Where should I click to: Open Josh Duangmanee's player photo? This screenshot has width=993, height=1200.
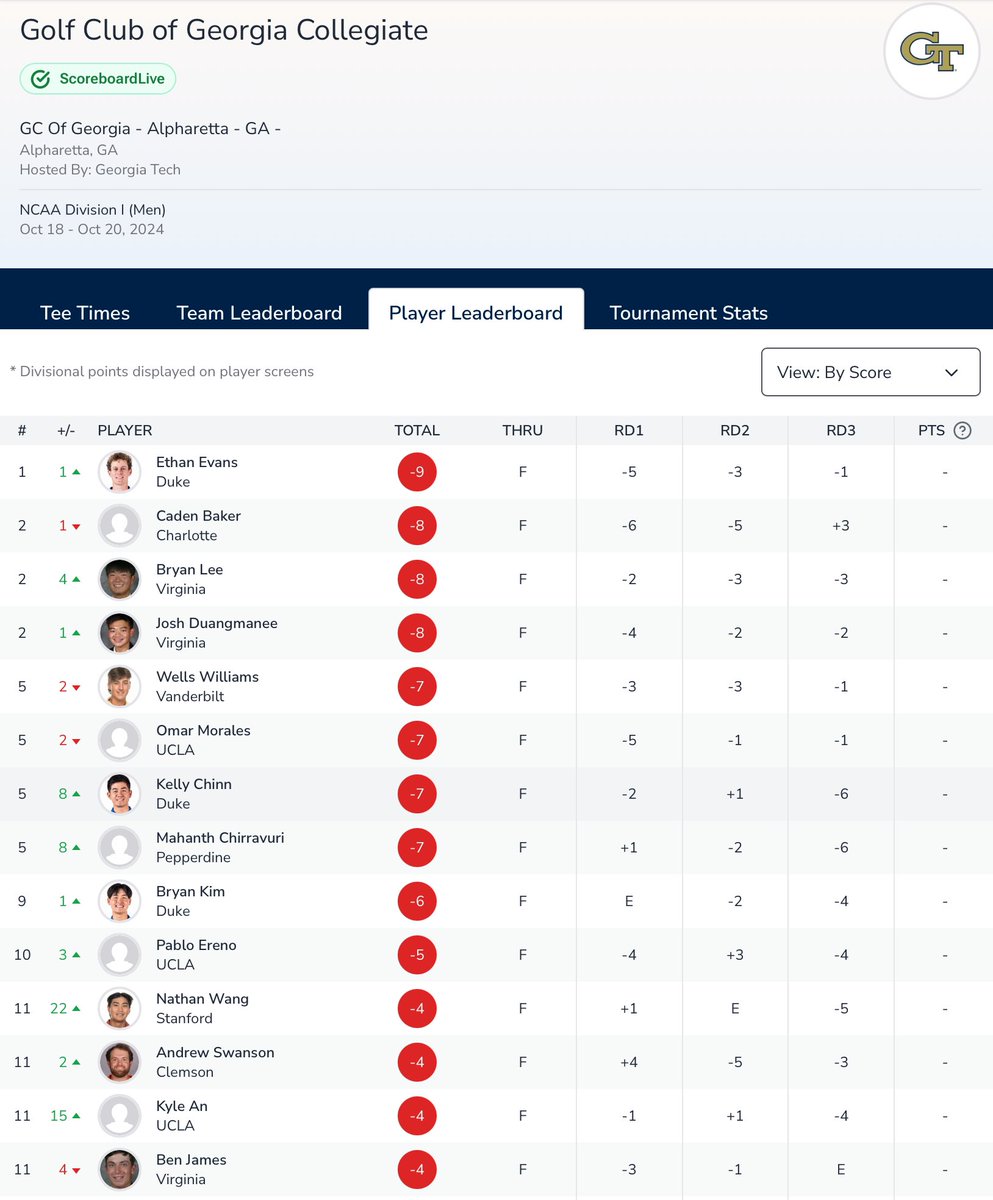[120, 633]
